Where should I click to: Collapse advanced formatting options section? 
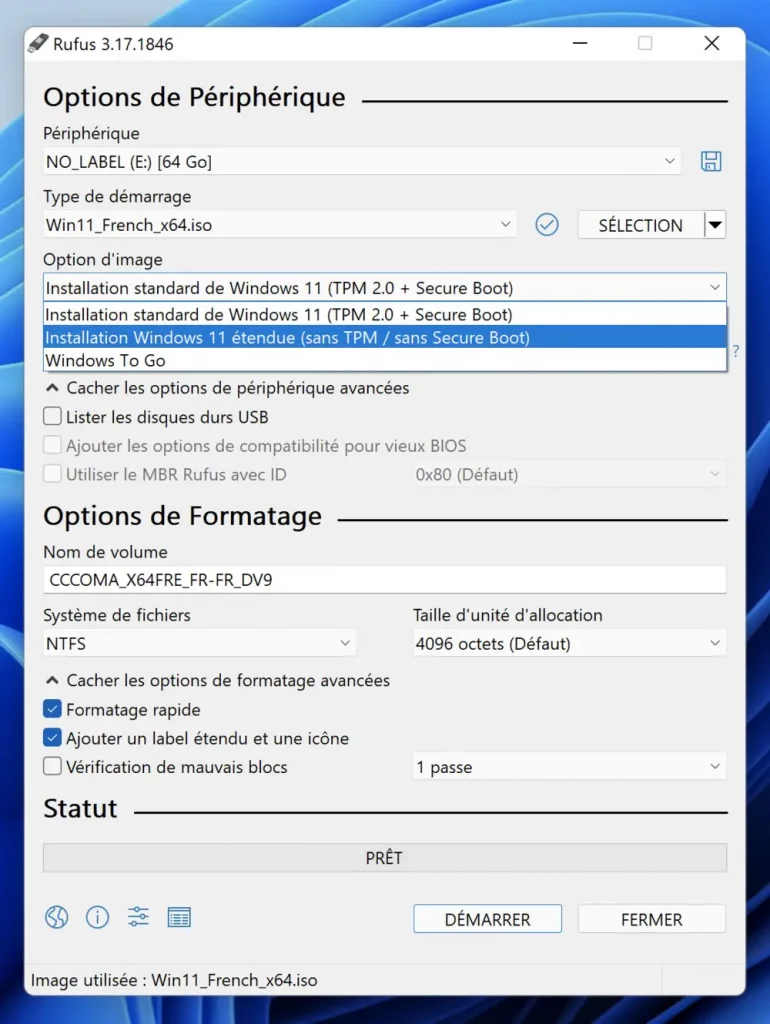coord(218,681)
